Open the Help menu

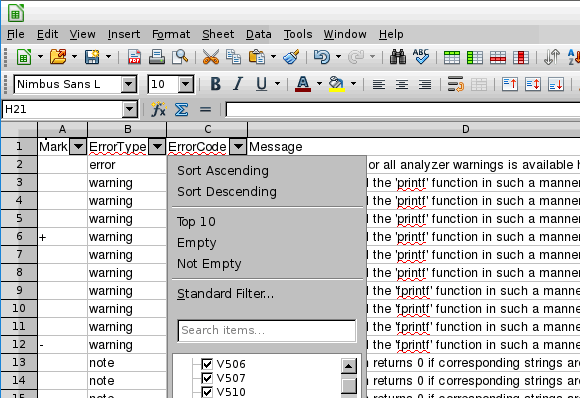pyautogui.click(x=391, y=34)
